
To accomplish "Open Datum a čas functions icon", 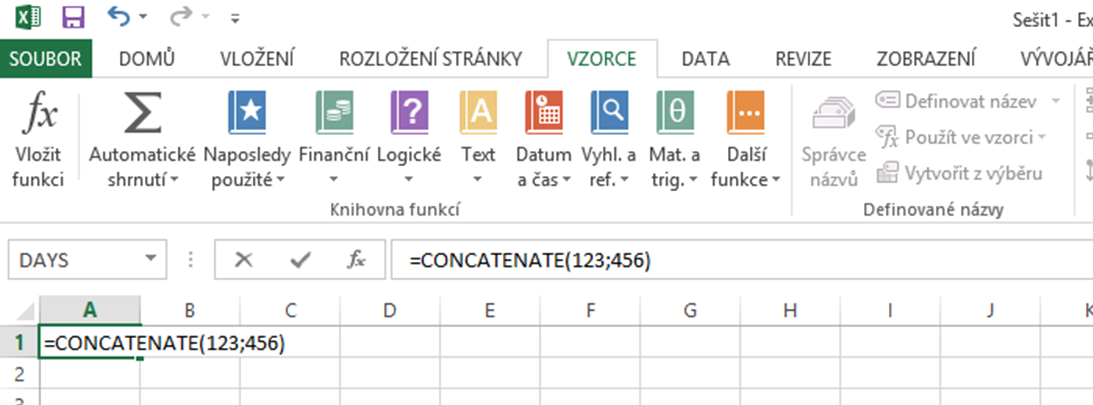I will pos(544,113).
